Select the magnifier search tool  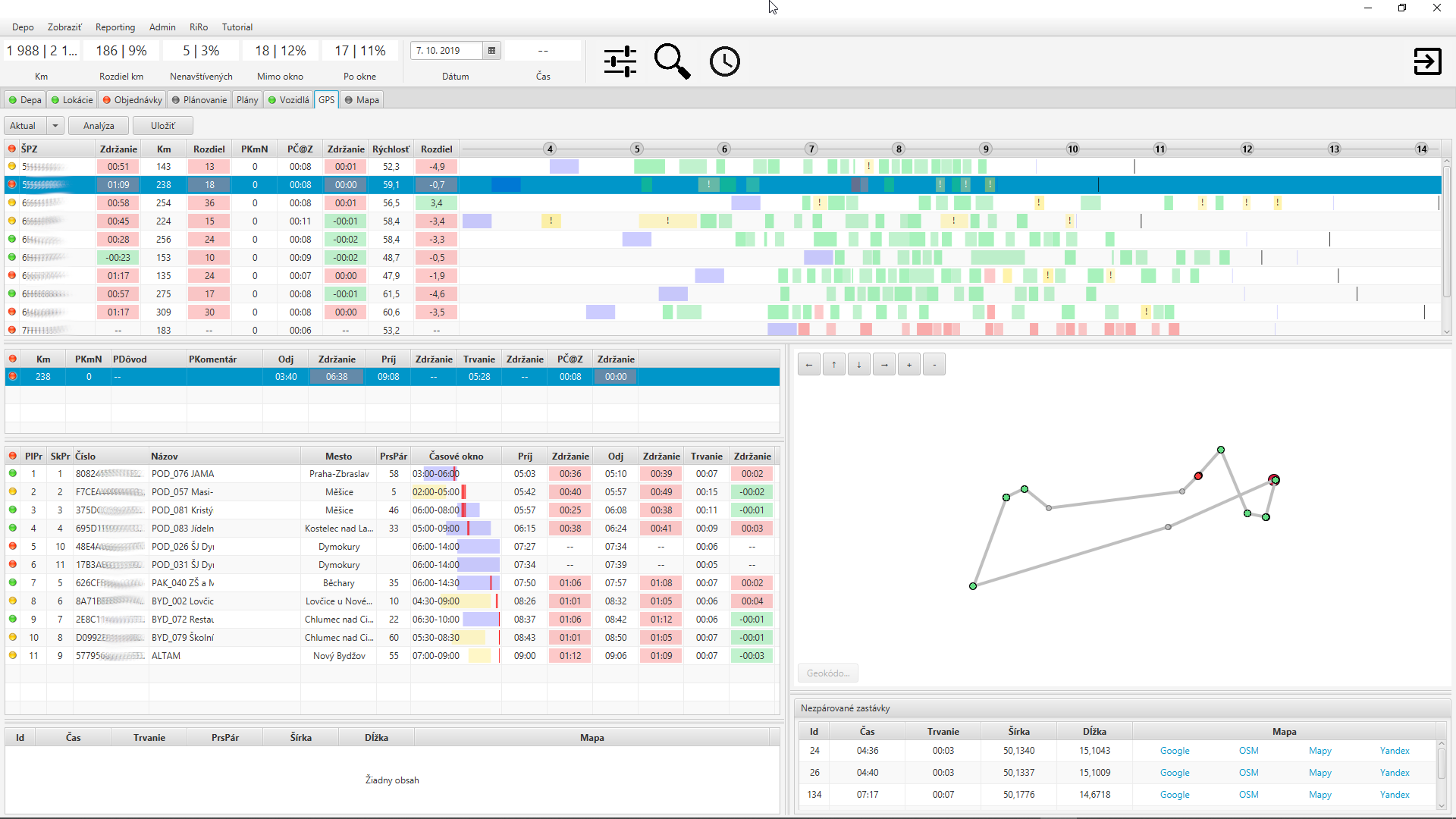(x=672, y=61)
